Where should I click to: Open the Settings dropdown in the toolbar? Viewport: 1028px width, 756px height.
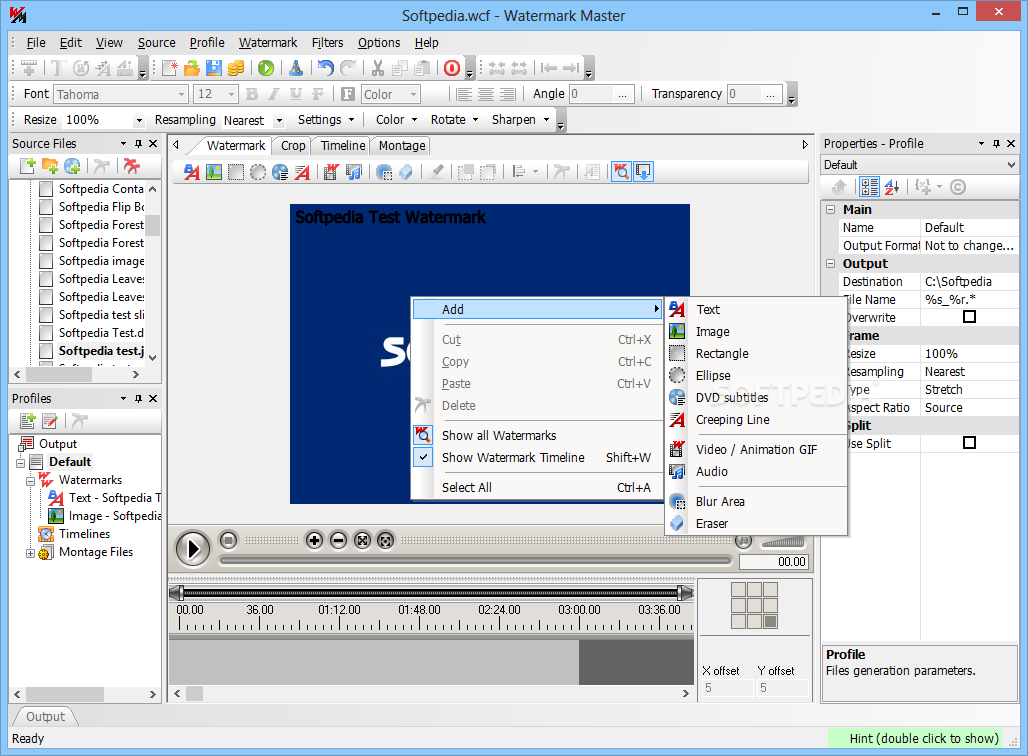click(x=326, y=120)
